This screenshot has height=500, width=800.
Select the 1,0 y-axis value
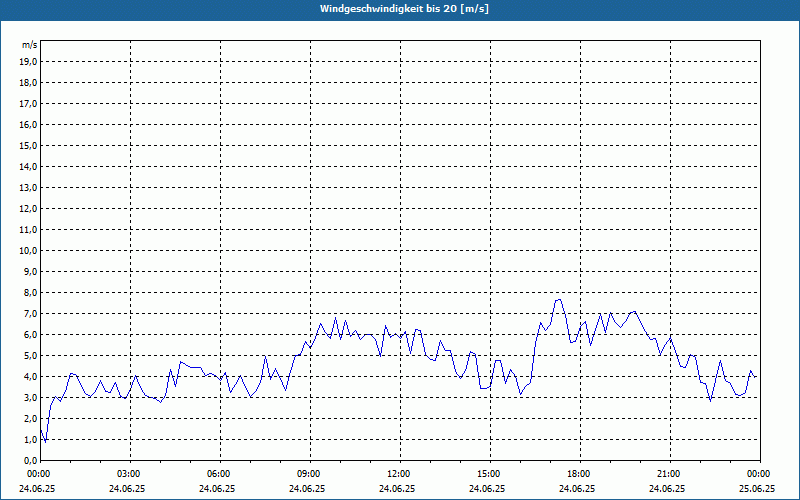click(x=30, y=439)
